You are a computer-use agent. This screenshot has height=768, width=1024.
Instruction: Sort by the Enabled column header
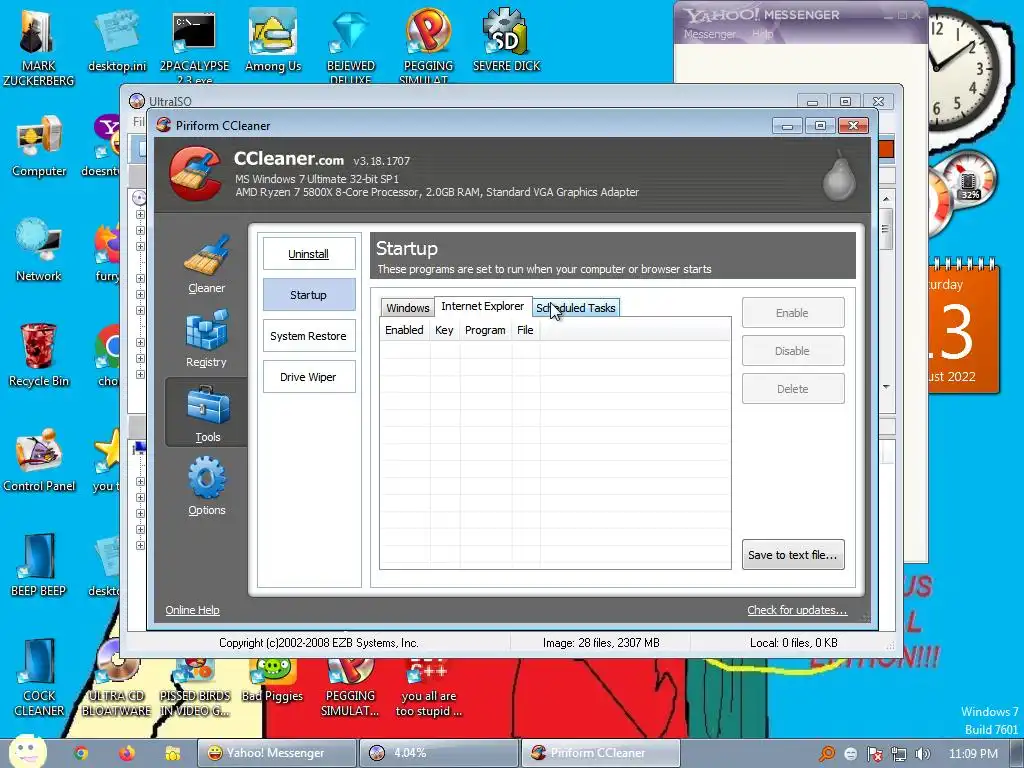click(x=404, y=330)
